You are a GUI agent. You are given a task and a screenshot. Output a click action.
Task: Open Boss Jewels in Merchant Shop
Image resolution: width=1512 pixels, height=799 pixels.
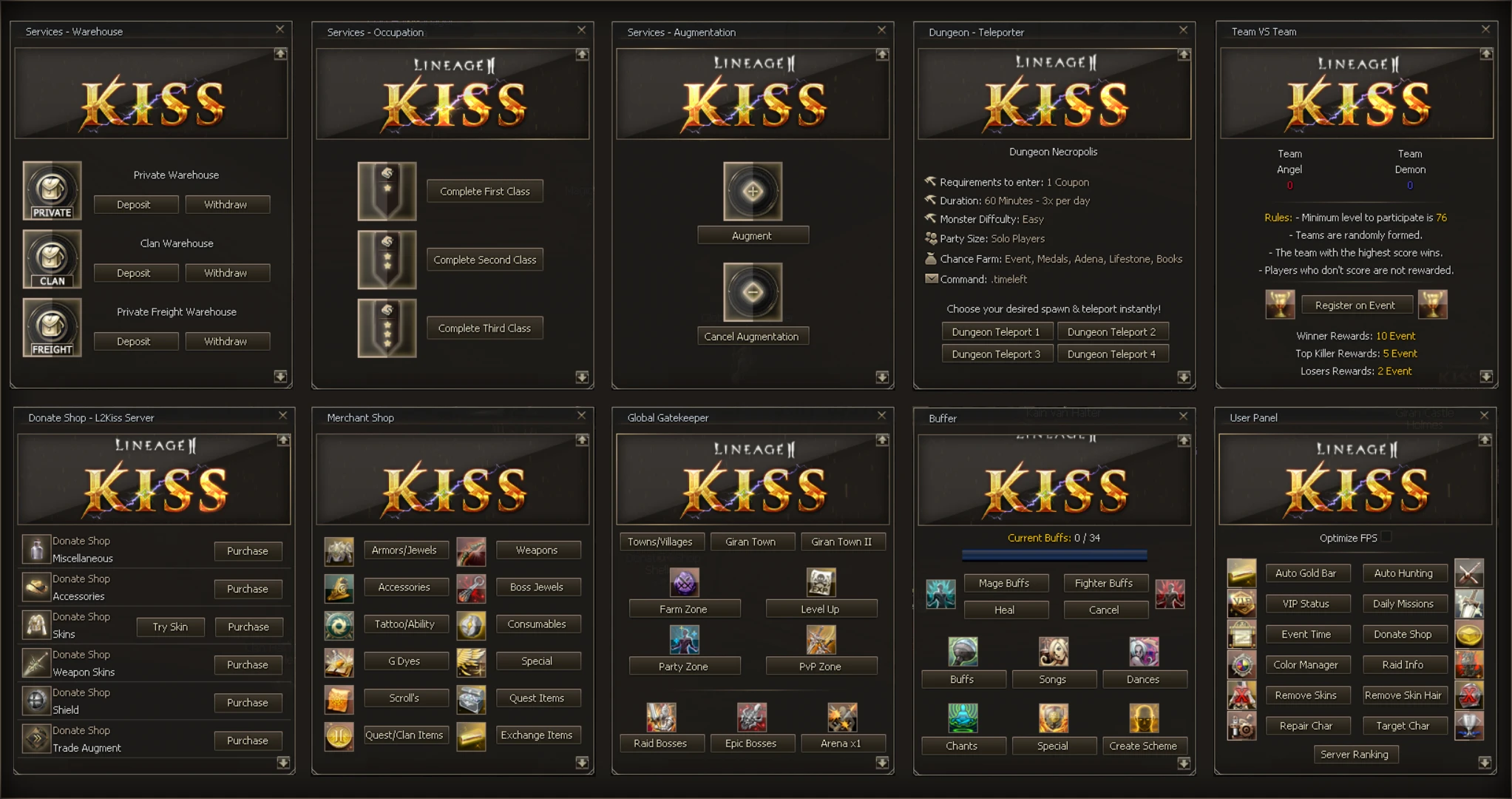tap(537, 587)
